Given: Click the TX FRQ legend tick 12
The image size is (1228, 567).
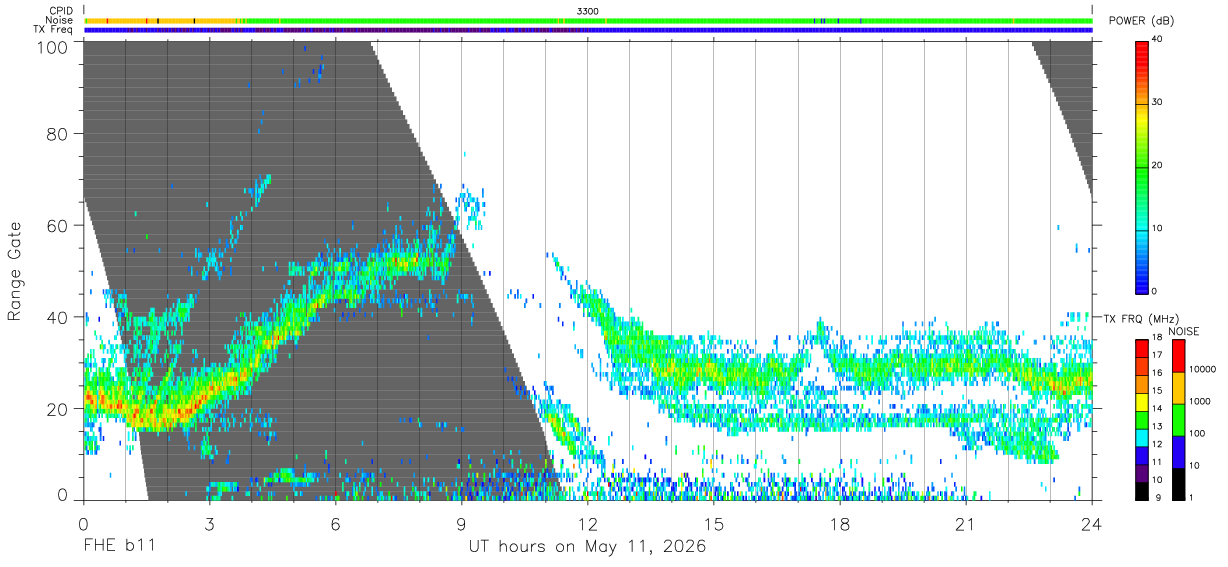Looking at the screenshot, I should point(1159,443).
